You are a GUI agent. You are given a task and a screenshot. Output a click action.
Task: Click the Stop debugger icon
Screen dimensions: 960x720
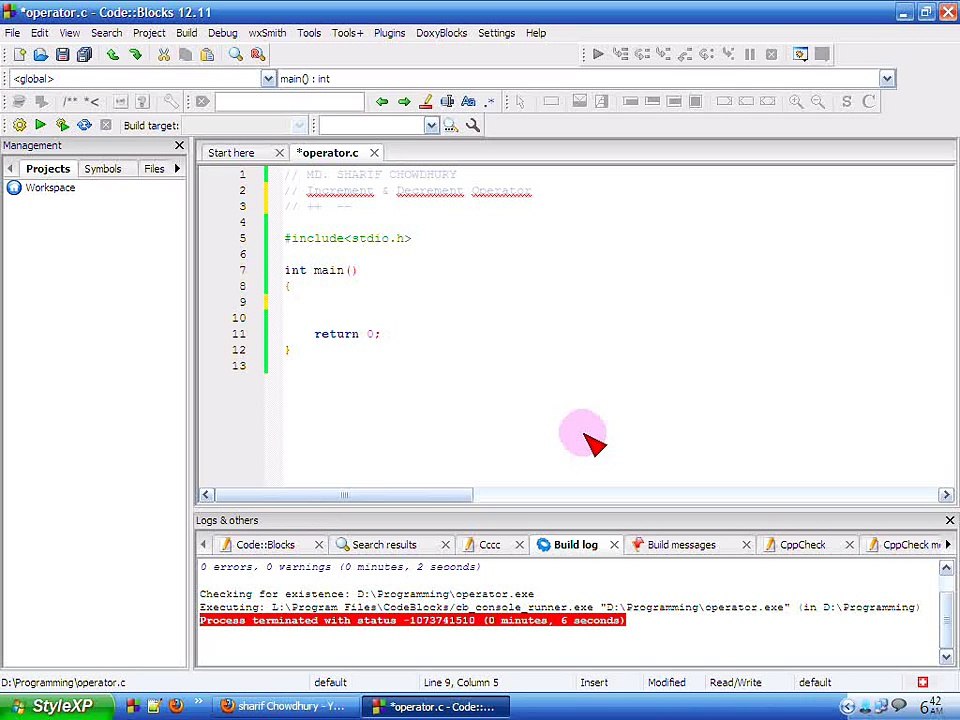pos(771,54)
